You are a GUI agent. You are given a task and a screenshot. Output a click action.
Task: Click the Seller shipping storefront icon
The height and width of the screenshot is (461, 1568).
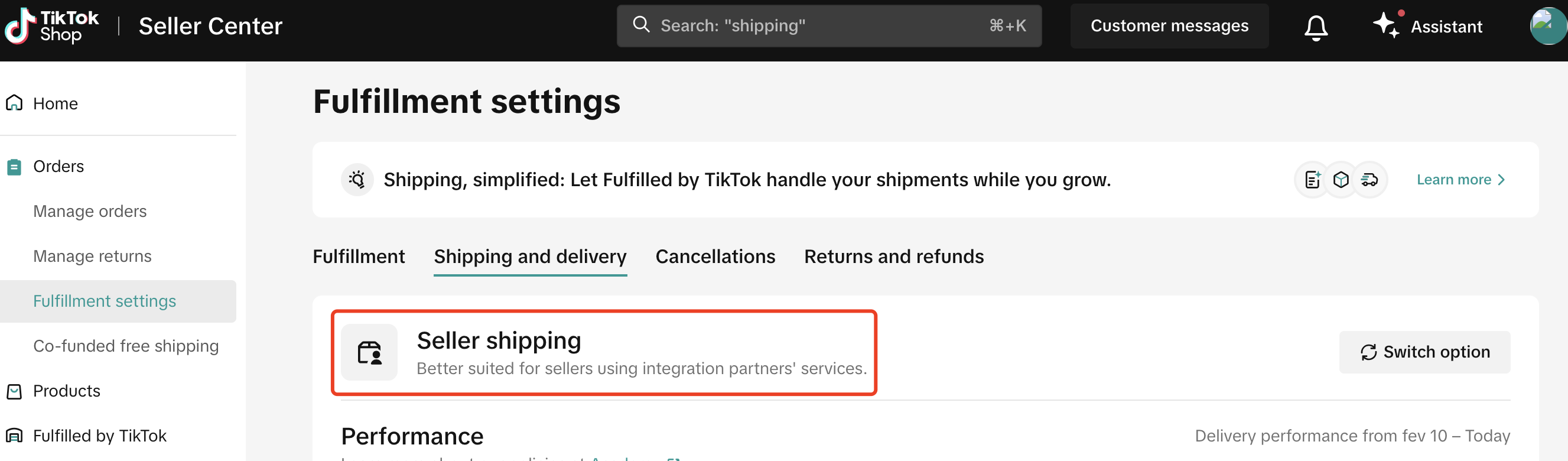pos(369,353)
